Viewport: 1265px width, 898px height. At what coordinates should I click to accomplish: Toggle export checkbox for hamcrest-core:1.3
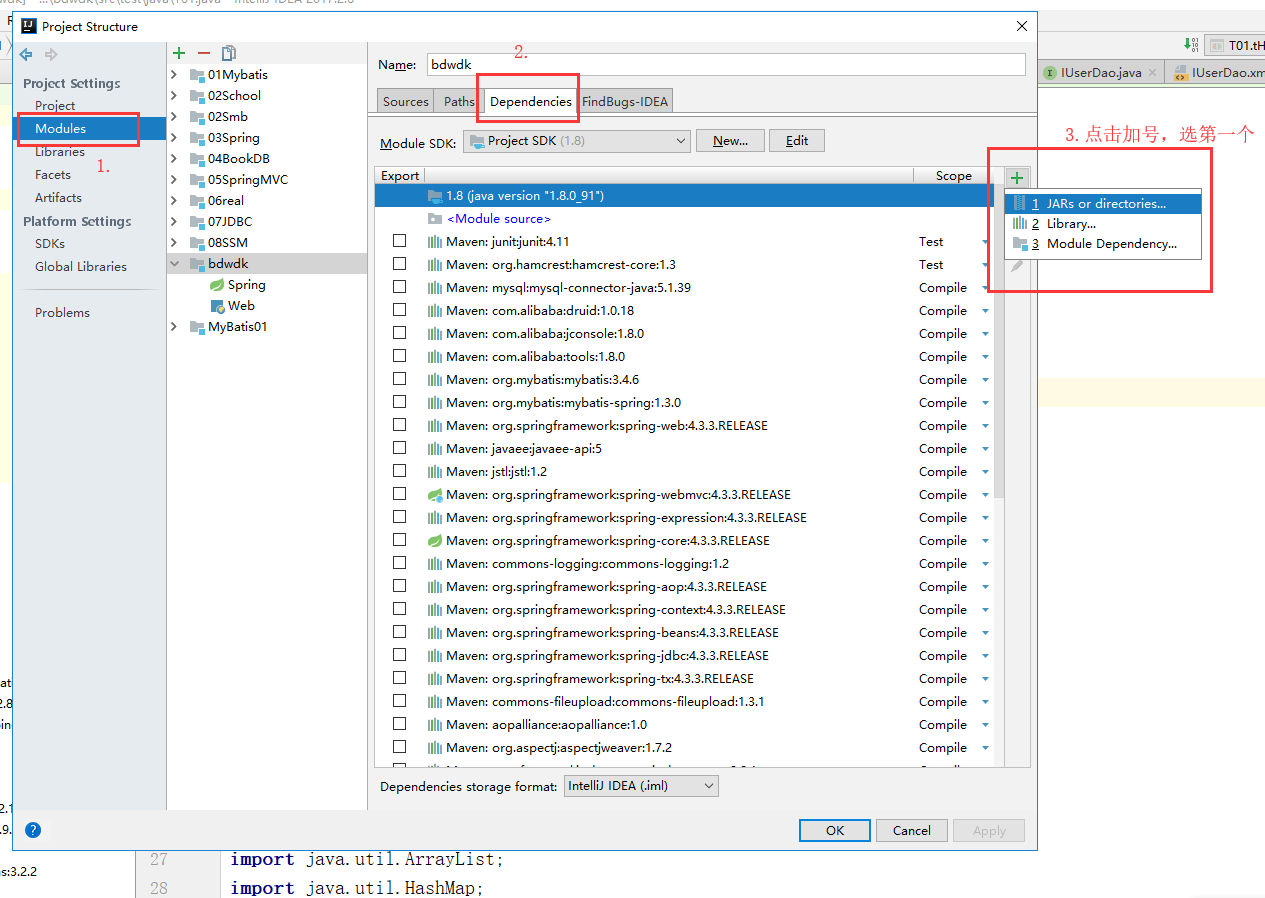[400, 265]
